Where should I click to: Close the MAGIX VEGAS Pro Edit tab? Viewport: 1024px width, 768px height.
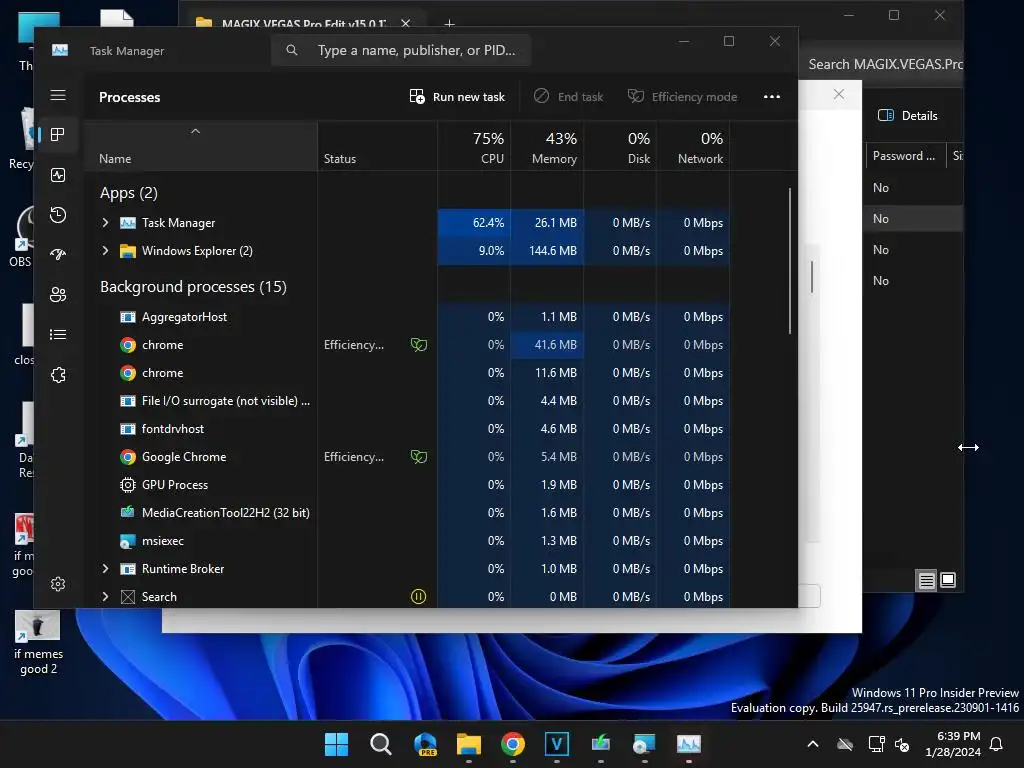(406, 24)
